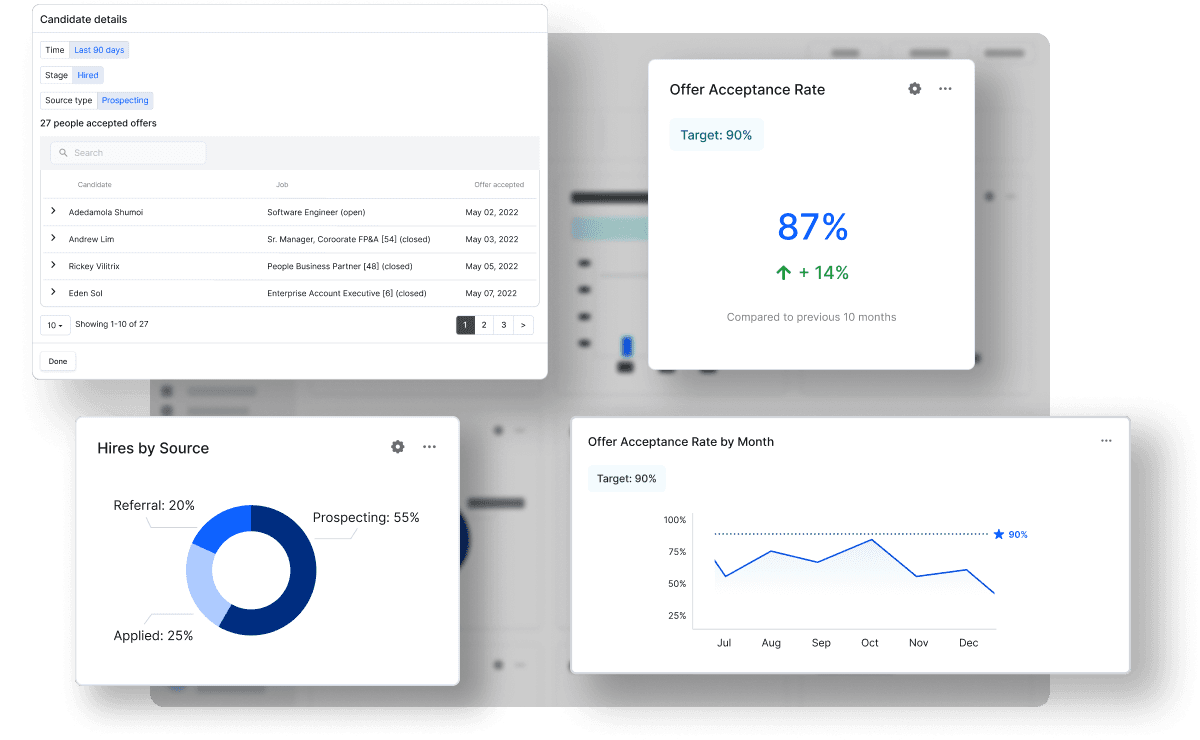1200x740 pixels.
Task: Click the Done button
Action: click(57, 360)
